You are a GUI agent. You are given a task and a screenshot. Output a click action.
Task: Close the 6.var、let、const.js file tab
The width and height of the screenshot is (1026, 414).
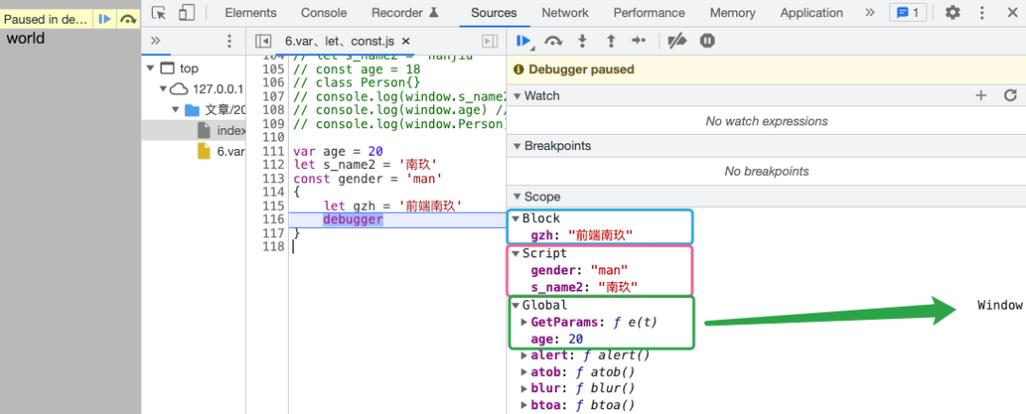(x=406, y=41)
